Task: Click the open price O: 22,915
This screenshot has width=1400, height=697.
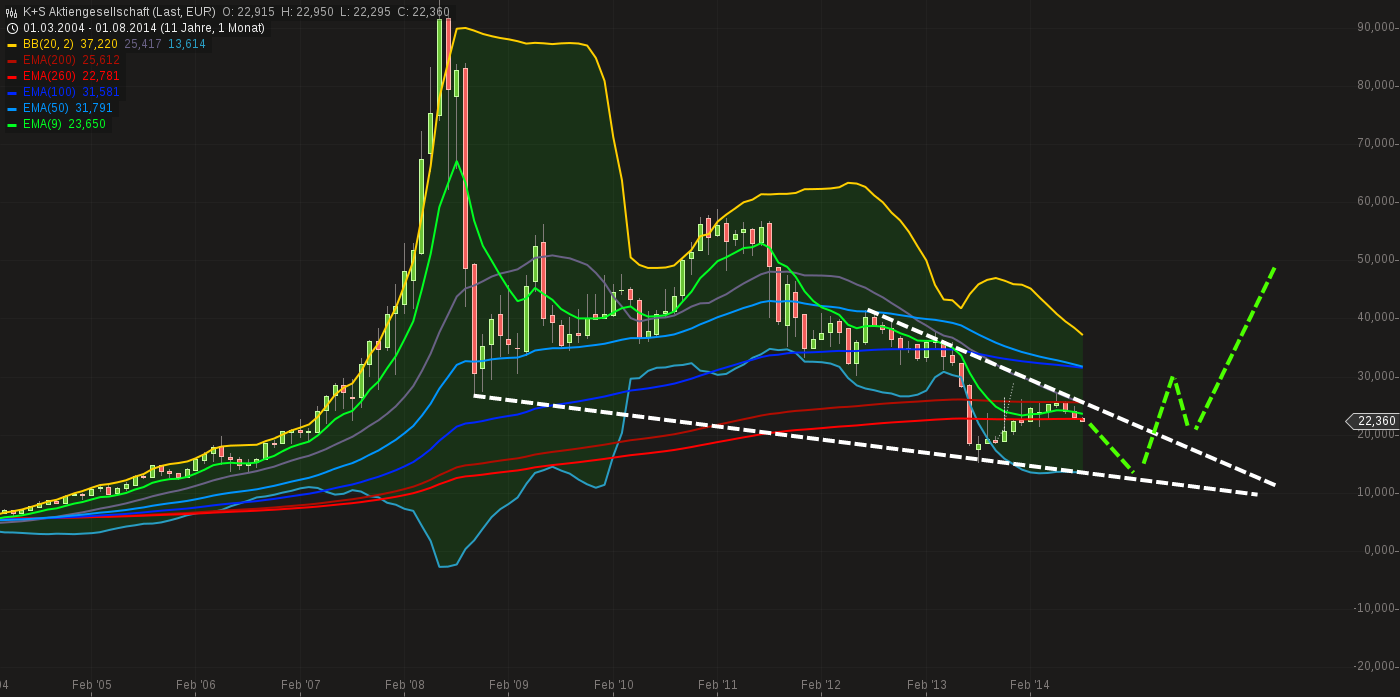Action: pyautogui.click(x=248, y=12)
